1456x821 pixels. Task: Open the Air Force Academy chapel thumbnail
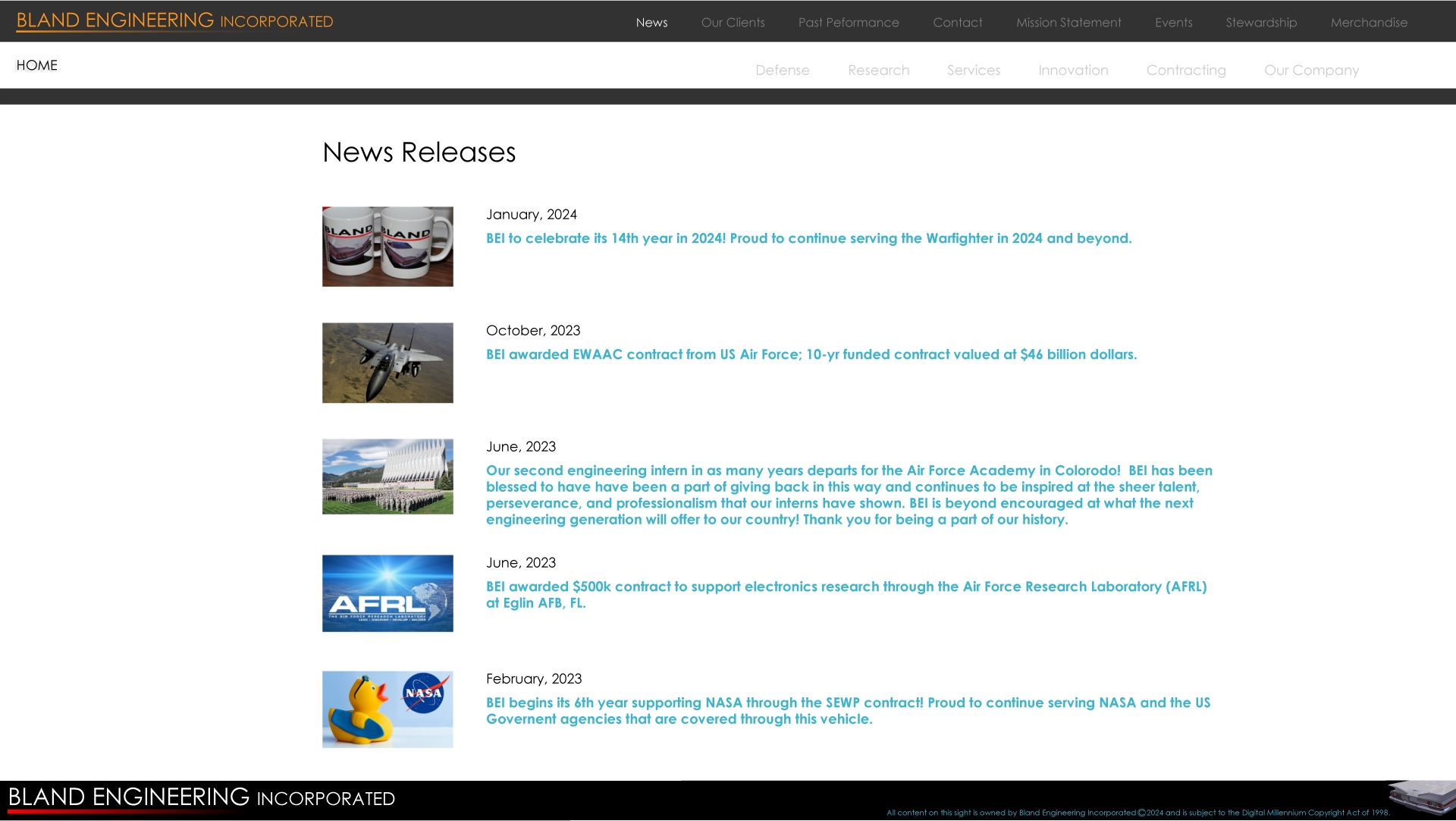[x=388, y=477]
